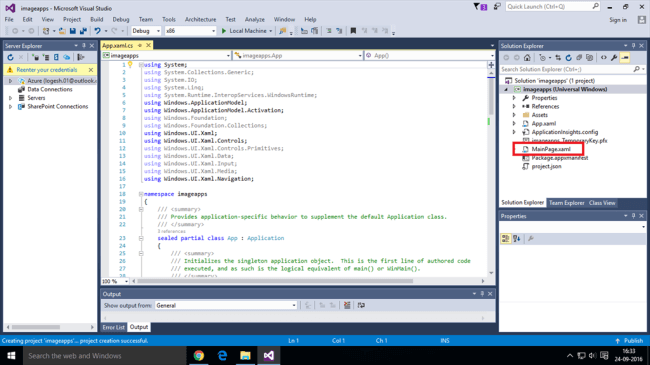The width and height of the screenshot is (650, 365).
Task: Click Home icon in Solution Explorer toolbar
Action: coord(527,58)
